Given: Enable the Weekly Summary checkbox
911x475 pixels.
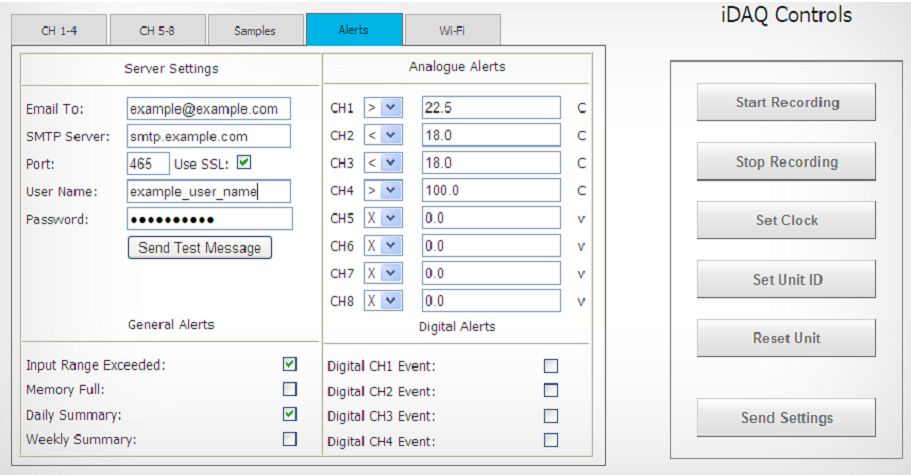Looking at the screenshot, I should [289, 439].
